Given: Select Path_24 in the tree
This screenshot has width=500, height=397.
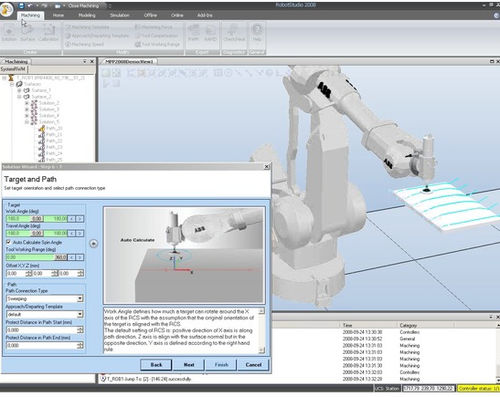Looking at the screenshot, I should pos(54,153).
